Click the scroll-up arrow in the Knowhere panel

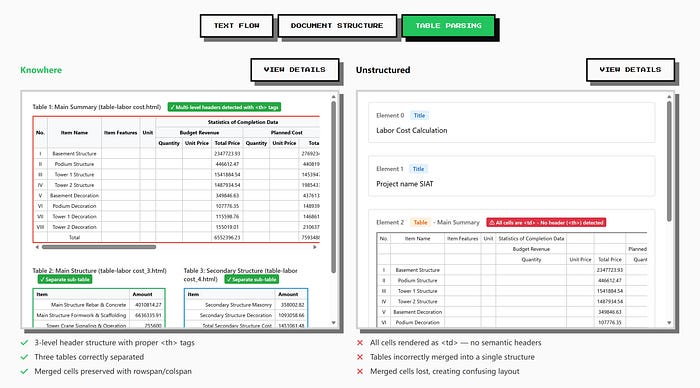[333, 96]
